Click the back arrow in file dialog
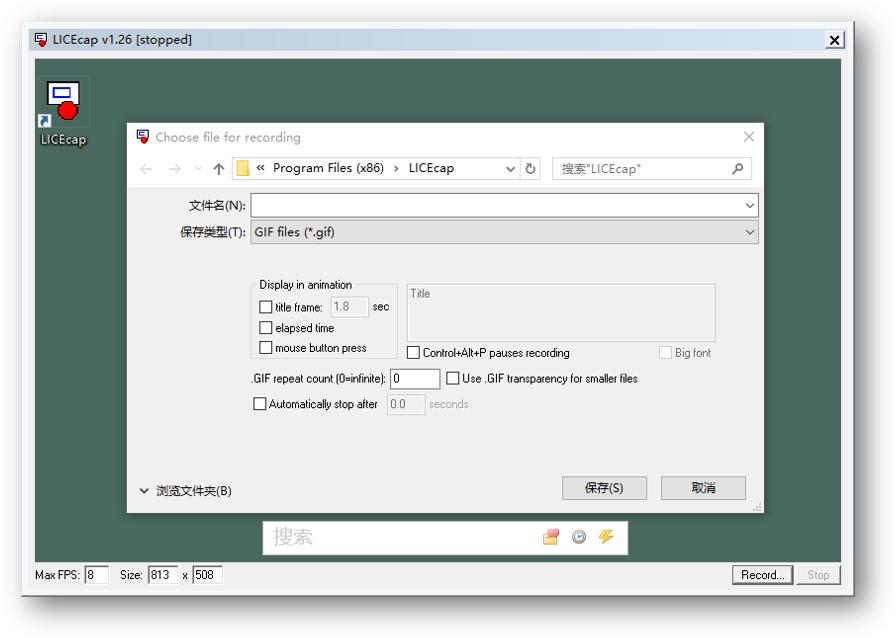The height and width of the screenshot is (638, 896). 146,169
